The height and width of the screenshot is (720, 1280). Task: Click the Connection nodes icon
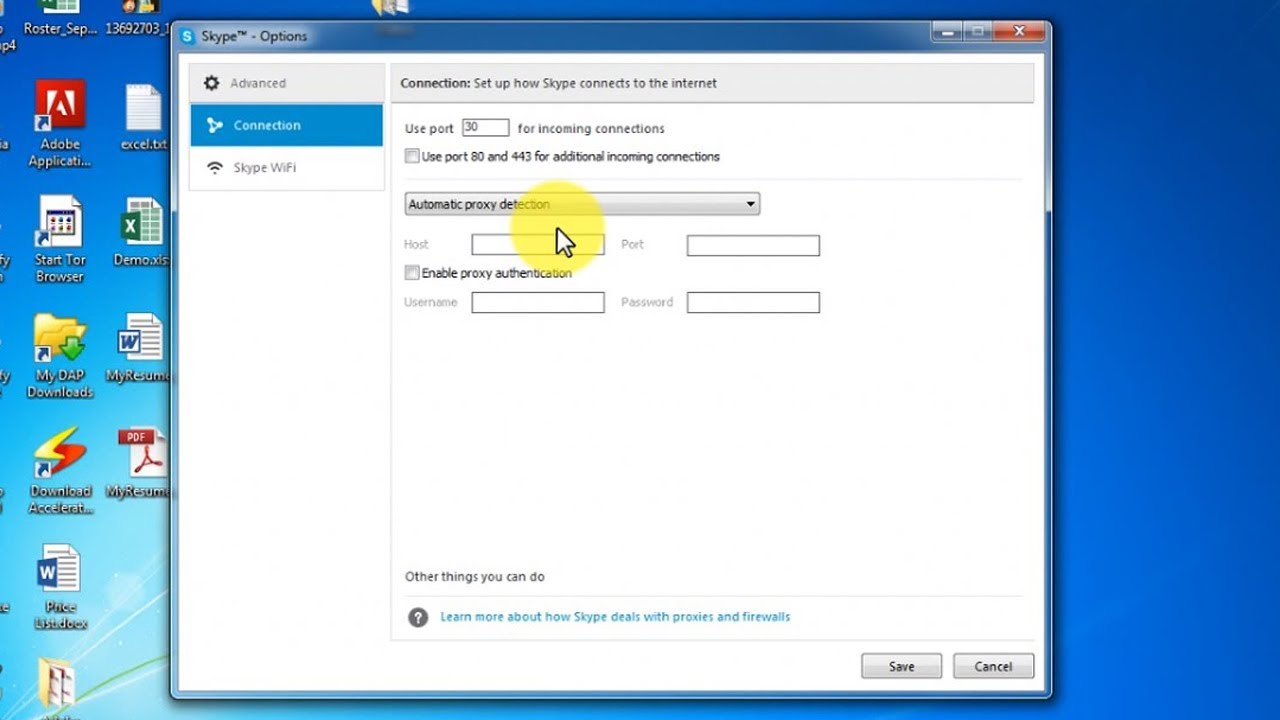(214, 125)
